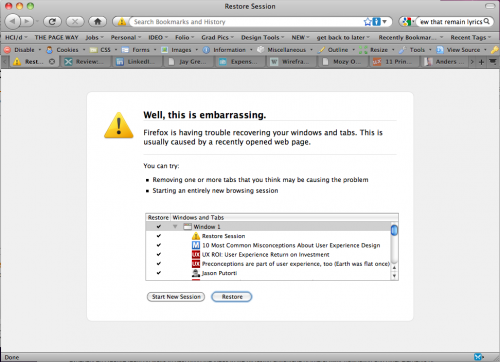The image size is (500, 362).
Task: Switch to the Mozy O... tab
Action: pyautogui.click(x=343, y=62)
